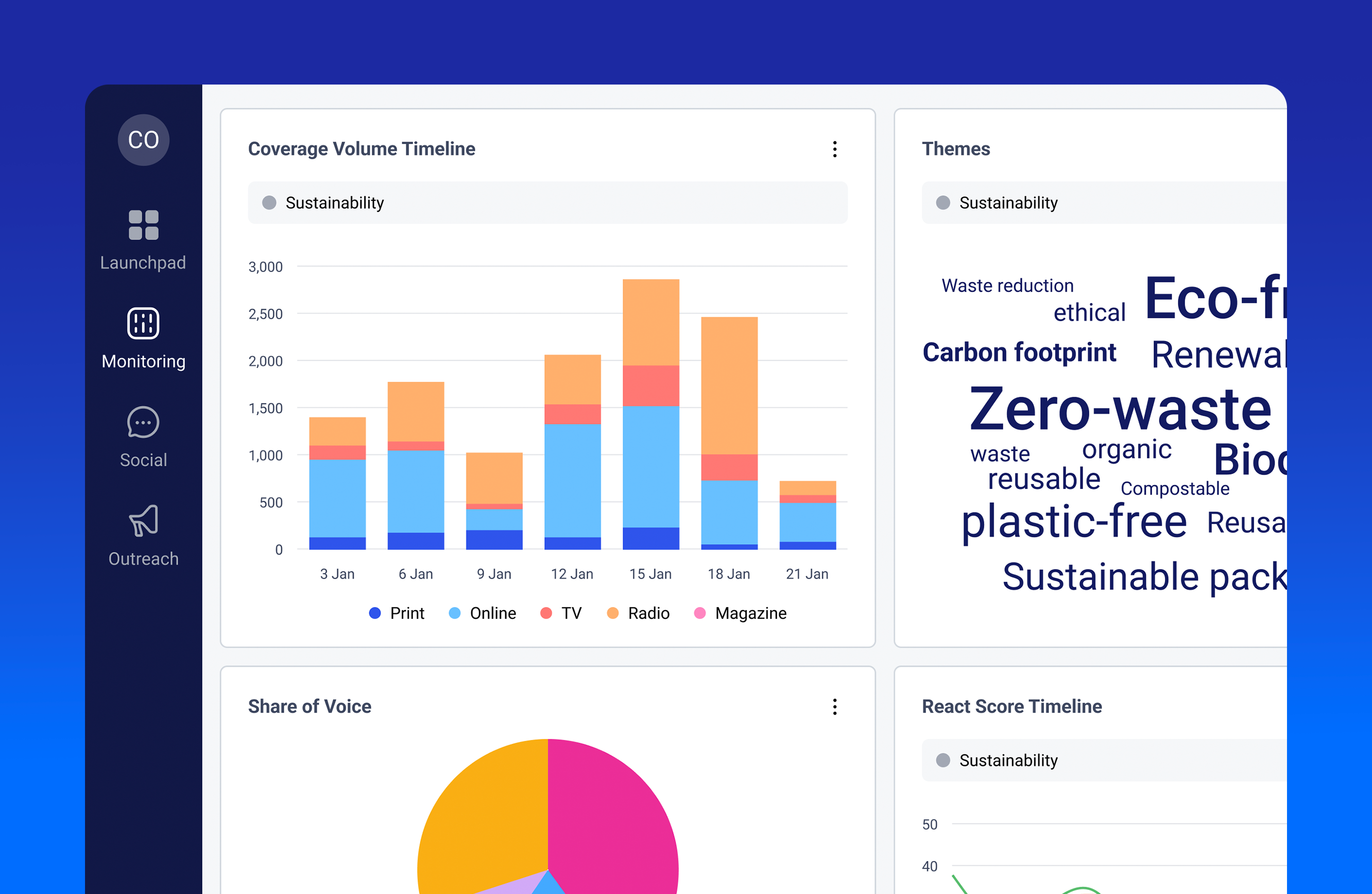Click the Zero-waste theme word
Viewport: 1372px width, 894px height.
[1120, 409]
